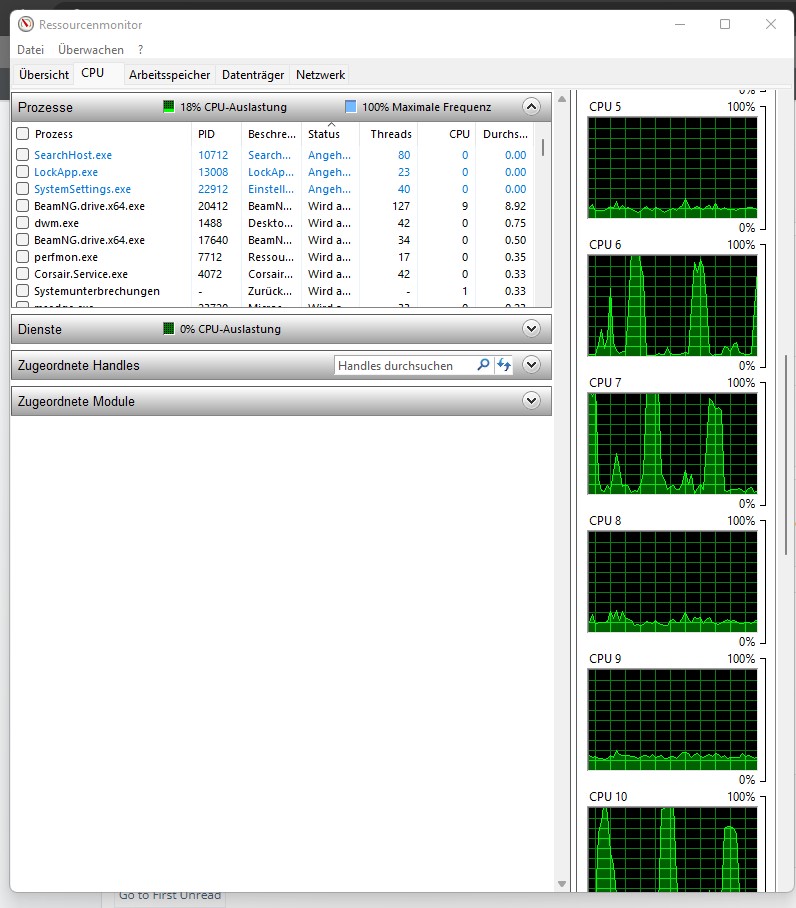
Task: Sort by the Status column header
Action: point(330,134)
